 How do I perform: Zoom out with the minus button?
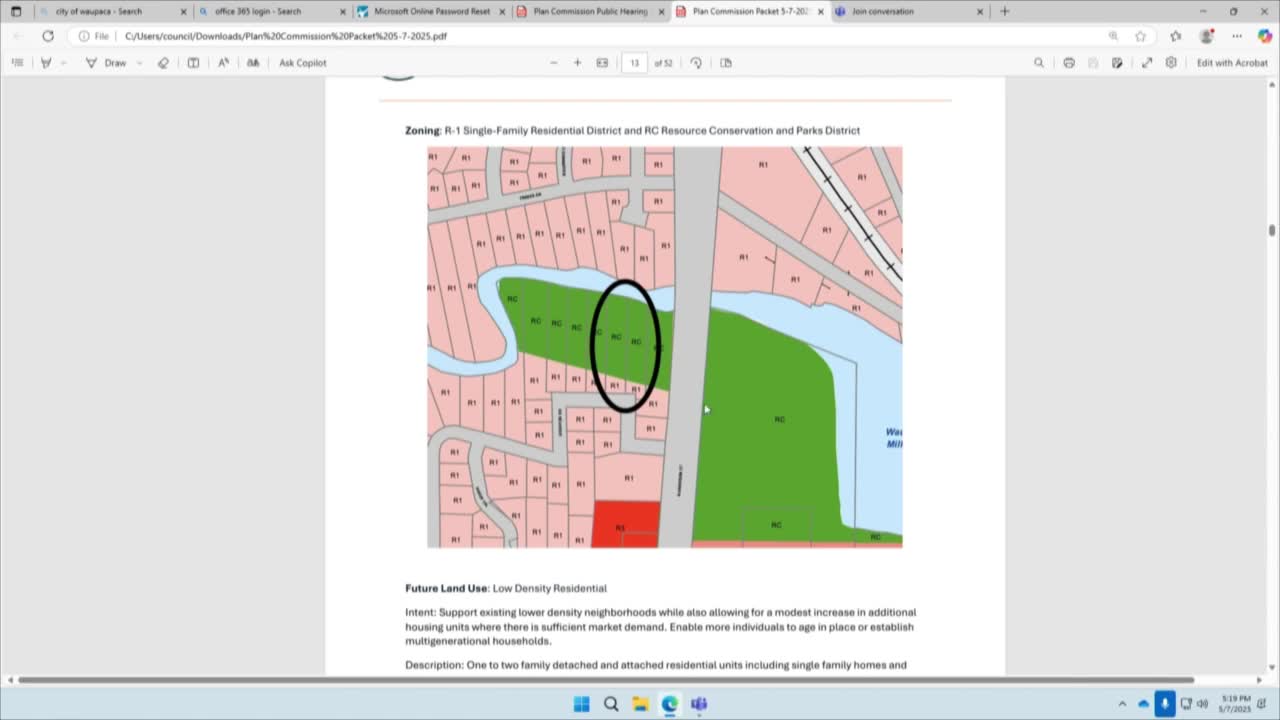point(554,63)
